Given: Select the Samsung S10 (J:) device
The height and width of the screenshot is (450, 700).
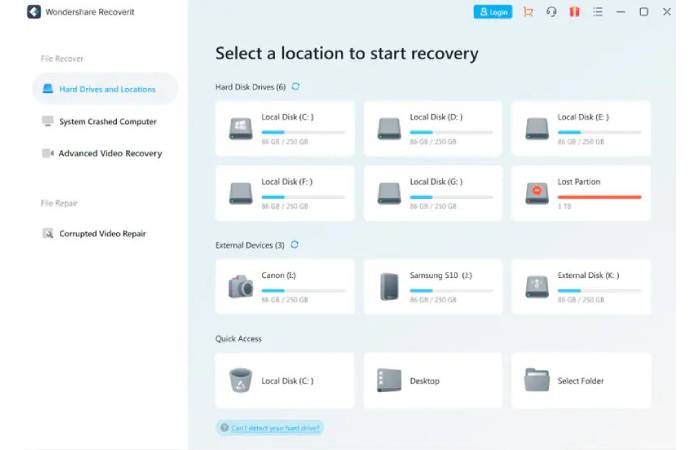Looking at the screenshot, I should point(433,287).
